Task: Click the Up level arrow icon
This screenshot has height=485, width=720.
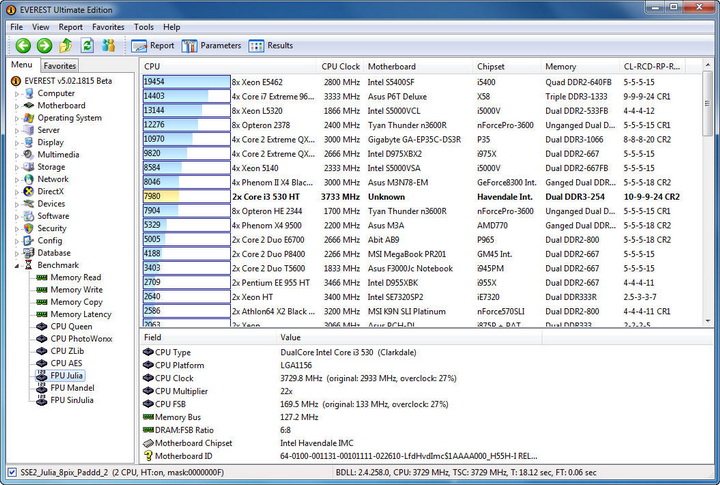Action: (x=66, y=45)
